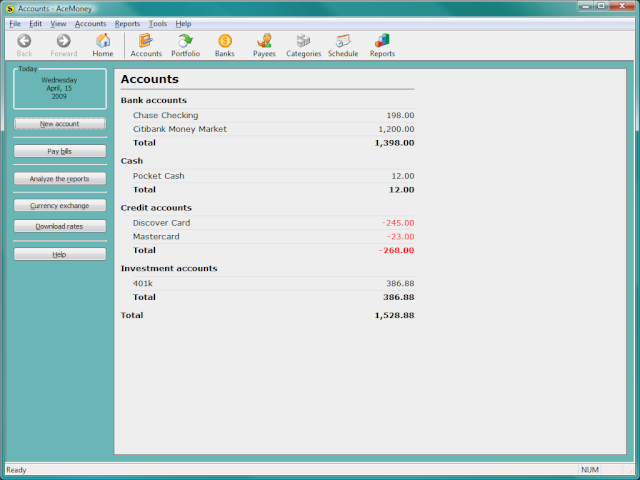Click the -245.00 Discover Card balance
Image resolution: width=640 pixels, height=480 pixels.
(x=398, y=223)
